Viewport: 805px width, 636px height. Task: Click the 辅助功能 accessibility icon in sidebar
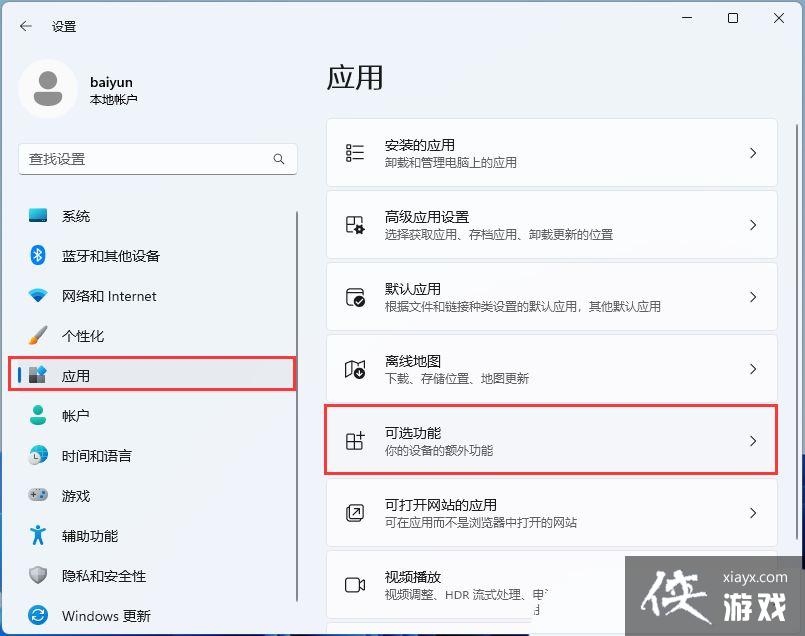tap(38, 536)
